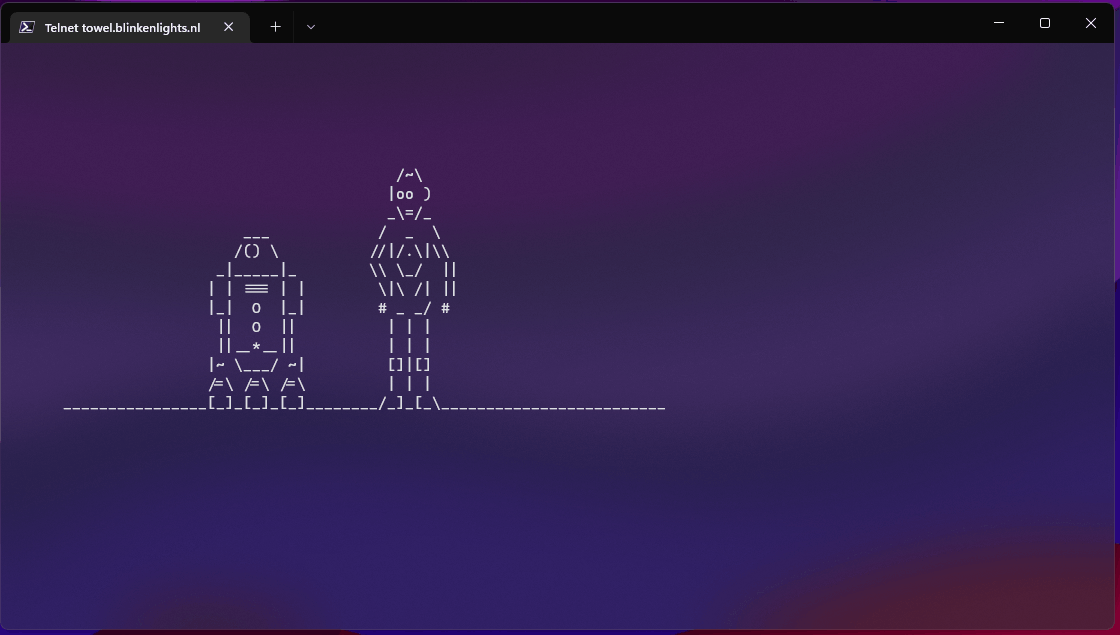Minimize the terminal window

click(999, 23)
